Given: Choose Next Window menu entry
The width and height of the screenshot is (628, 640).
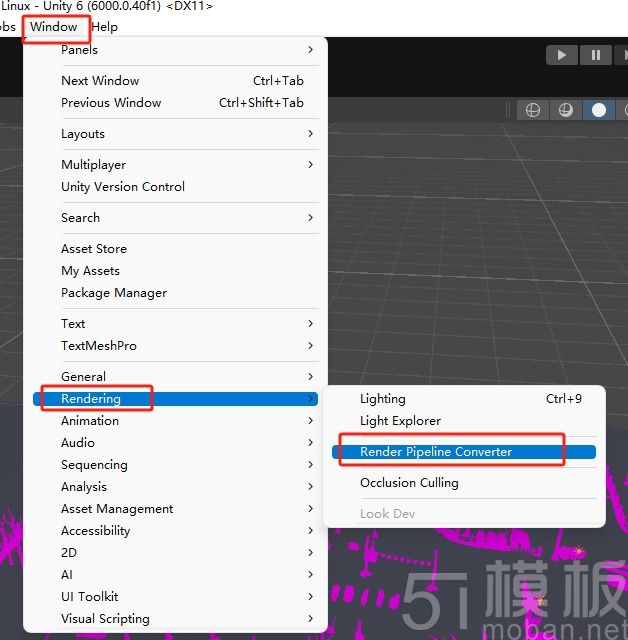Looking at the screenshot, I should (175, 81).
